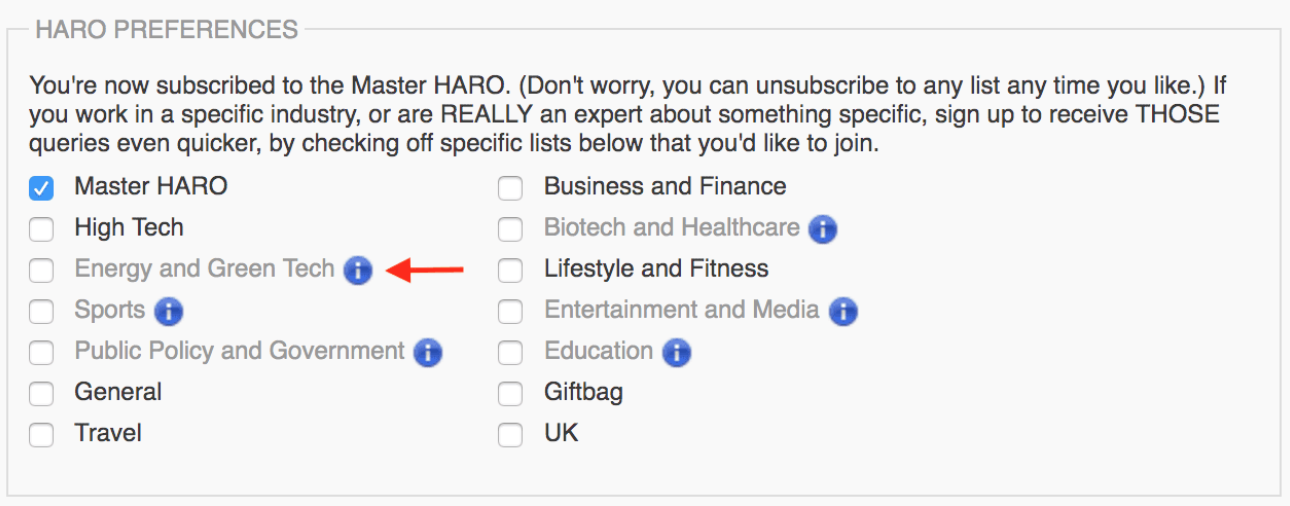Viewport: 1290px width, 506px height.
Task: Enable the High Tech checkbox
Action: point(41,230)
